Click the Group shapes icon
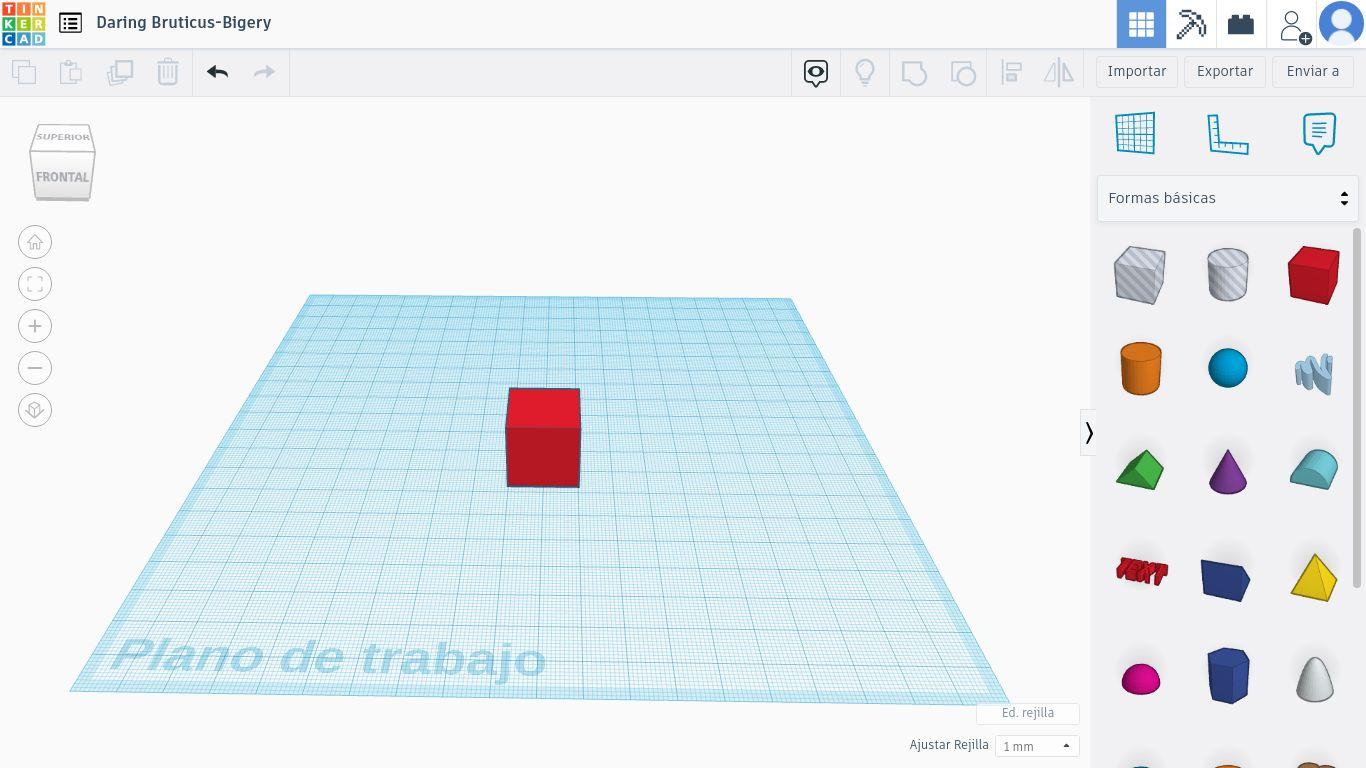The width and height of the screenshot is (1366, 768). tap(914, 72)
